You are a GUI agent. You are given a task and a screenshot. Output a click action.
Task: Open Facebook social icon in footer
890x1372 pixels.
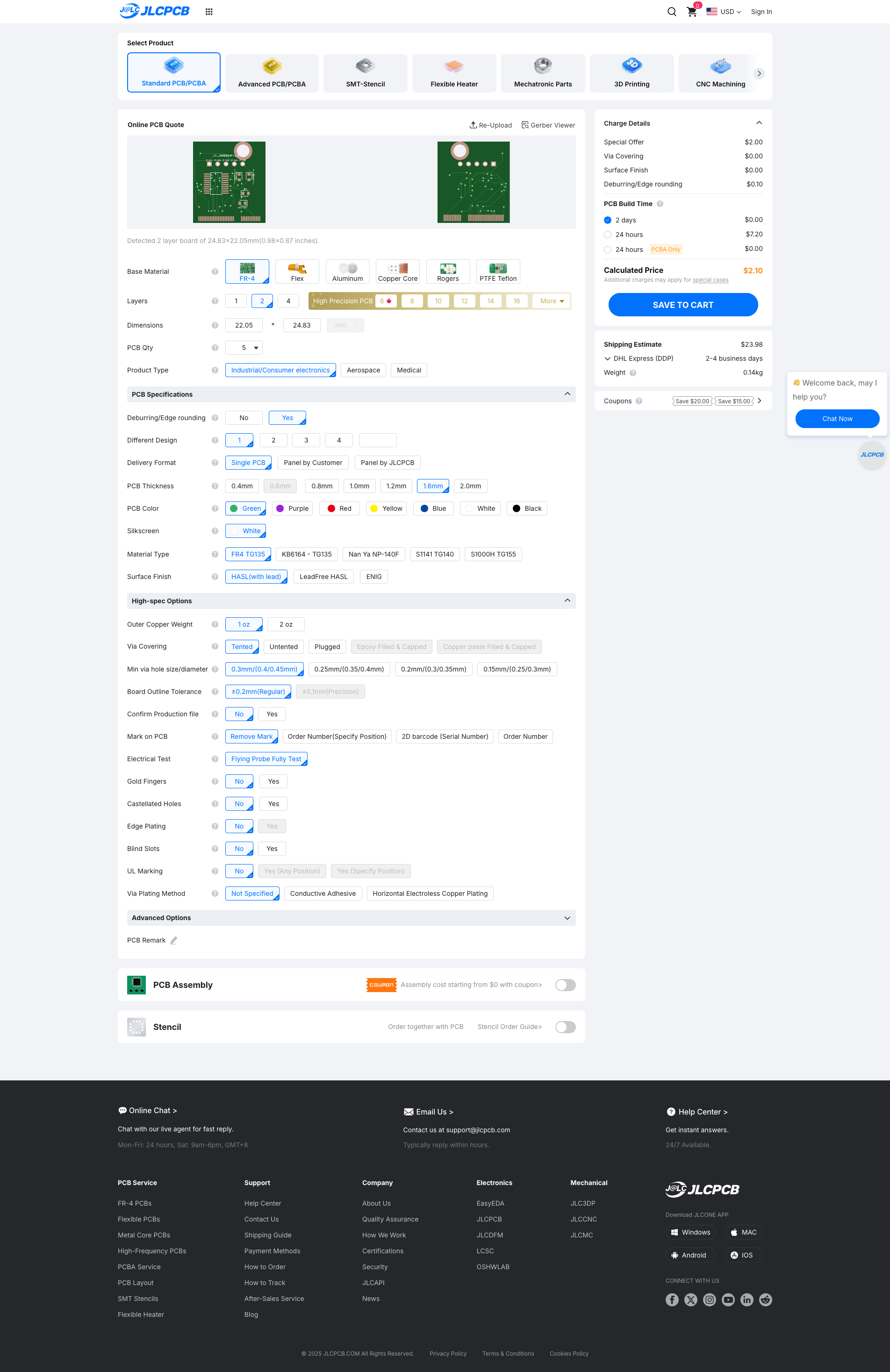[x=672, y=1300]
